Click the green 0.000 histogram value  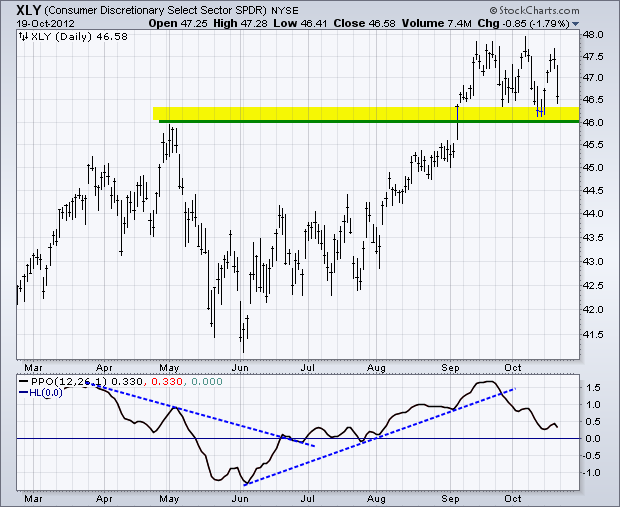coord(207,382)
